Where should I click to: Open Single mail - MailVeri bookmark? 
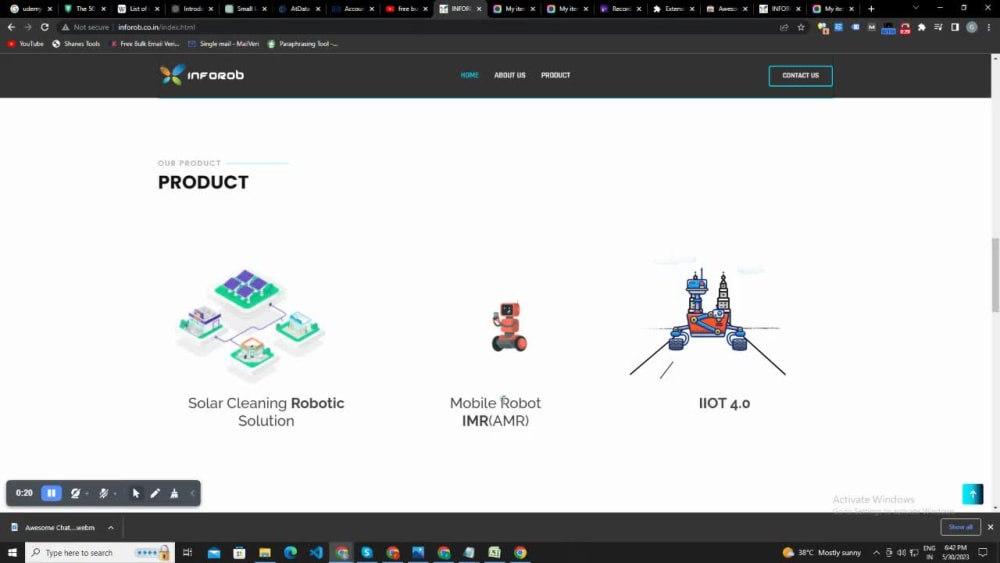(x=224, y=44)
